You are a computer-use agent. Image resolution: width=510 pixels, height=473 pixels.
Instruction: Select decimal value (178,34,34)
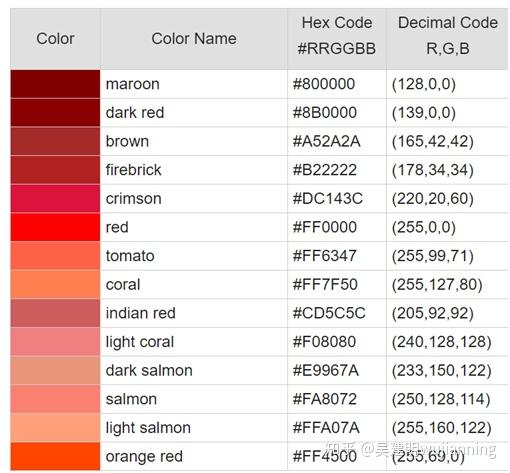coord(433,170)
